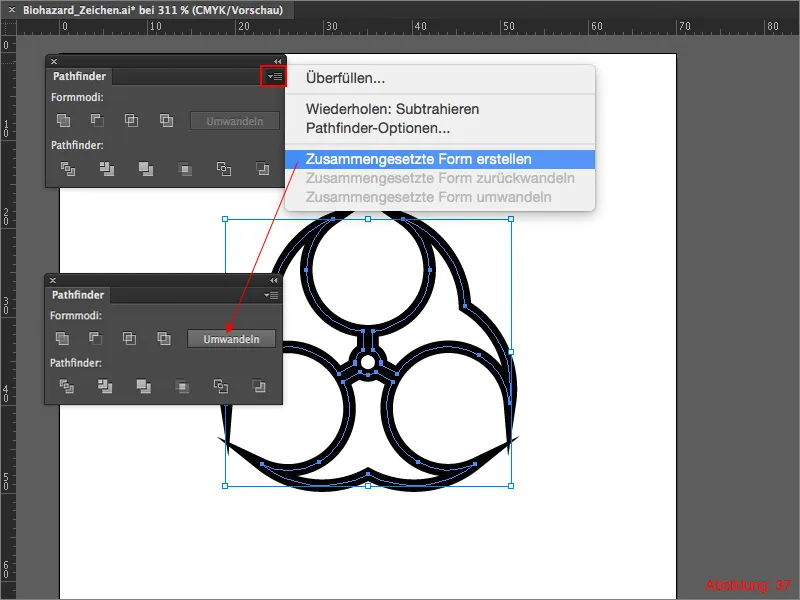Image resolution: width=800 pixels, height=600 pixels.
Task: Click the ruler origin corner box
Action: [x=8, y=28]
